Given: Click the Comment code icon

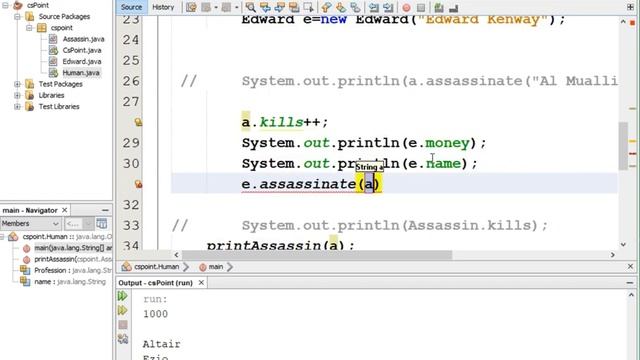Looking at the screenshot, I should 439,7.
